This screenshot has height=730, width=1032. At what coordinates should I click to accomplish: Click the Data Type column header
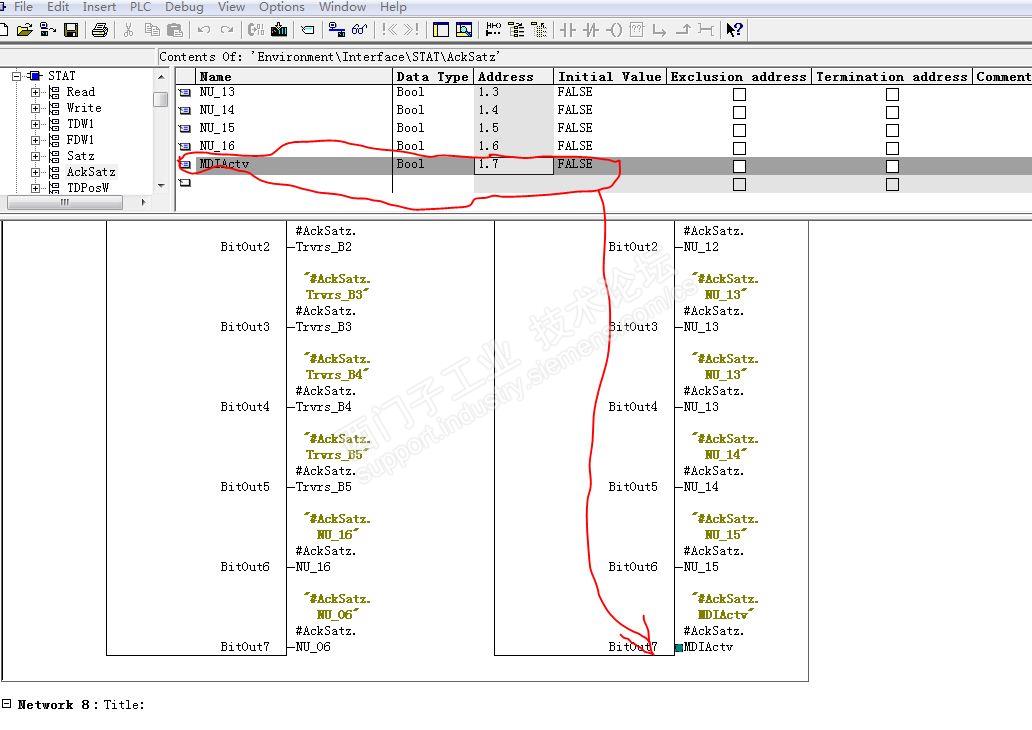(x=432, y=76)
